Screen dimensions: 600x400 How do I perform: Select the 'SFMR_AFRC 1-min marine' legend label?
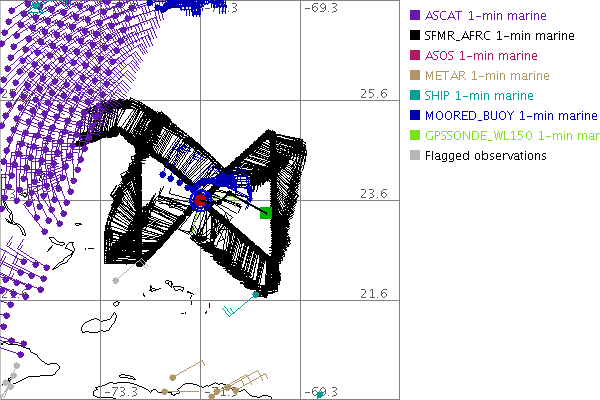pyautogui.click(x=499, y=36)
